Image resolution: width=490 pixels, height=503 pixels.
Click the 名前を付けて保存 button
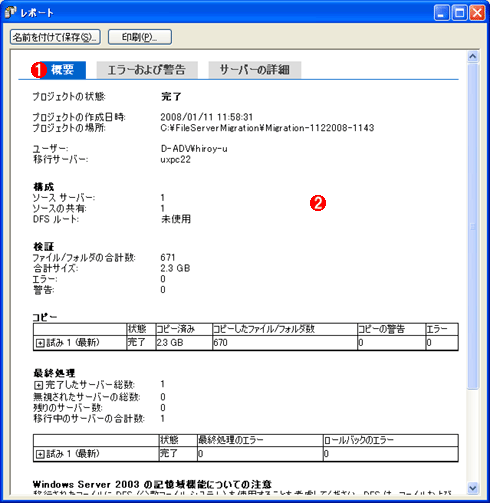[55, 37]
